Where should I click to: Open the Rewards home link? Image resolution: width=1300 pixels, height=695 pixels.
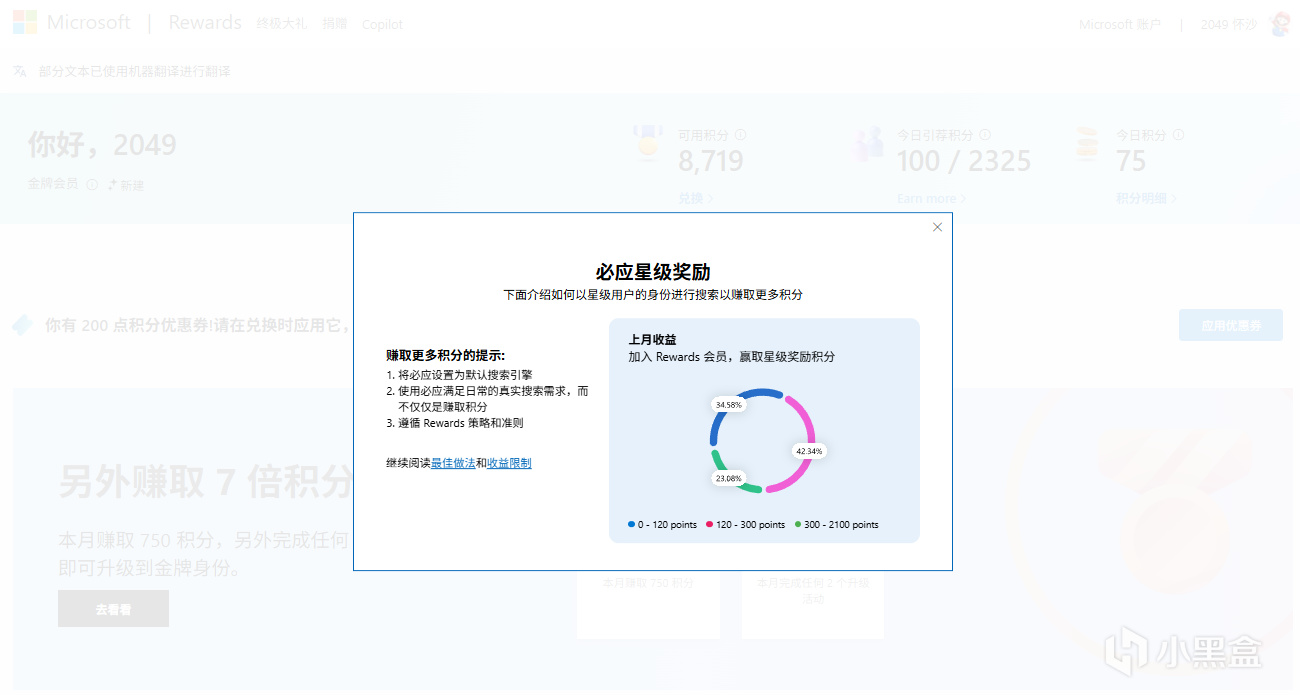point(205,23)
